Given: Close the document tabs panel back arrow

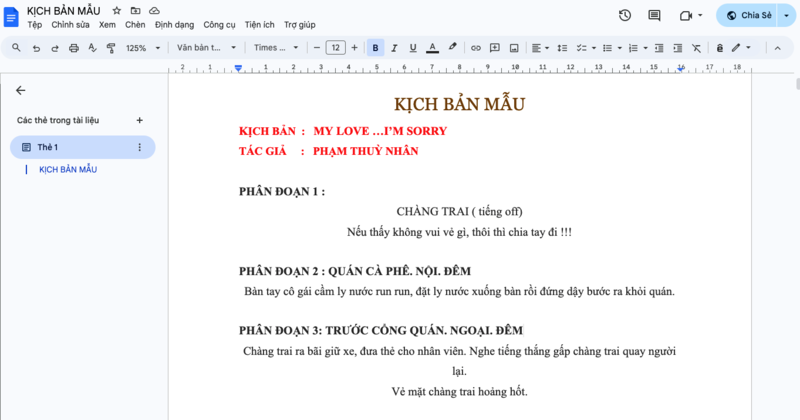Looking at the screenshot, I should click(20, 90).
